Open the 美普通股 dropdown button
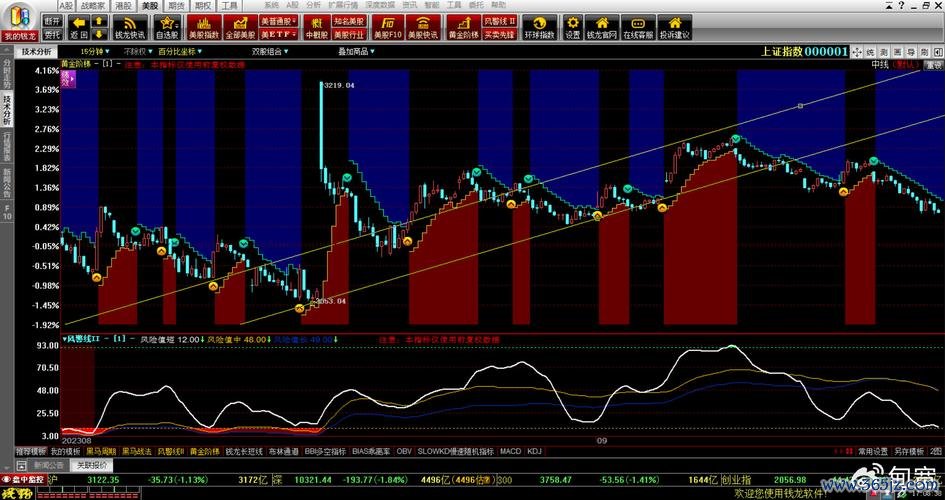 tap(279, 20)
